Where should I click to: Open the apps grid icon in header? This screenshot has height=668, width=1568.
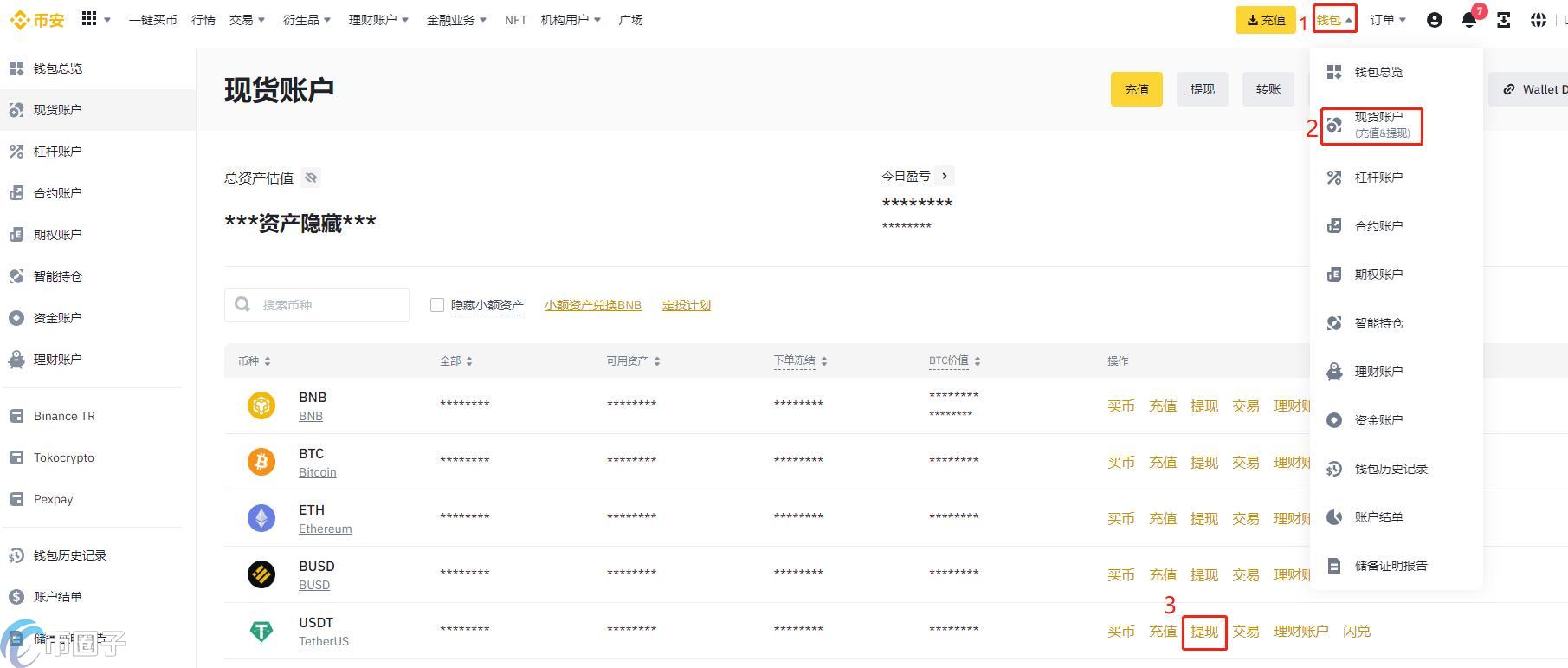coord(89,19)
